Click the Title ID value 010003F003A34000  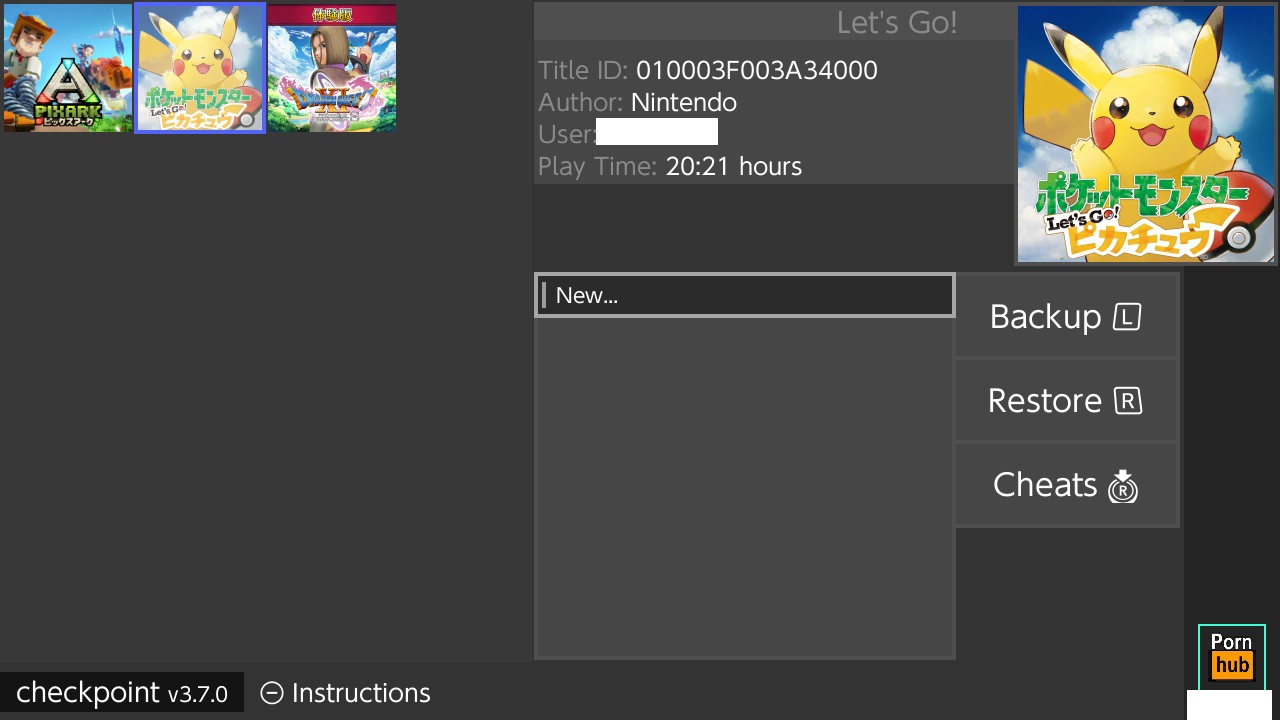[x=757, y=70]
